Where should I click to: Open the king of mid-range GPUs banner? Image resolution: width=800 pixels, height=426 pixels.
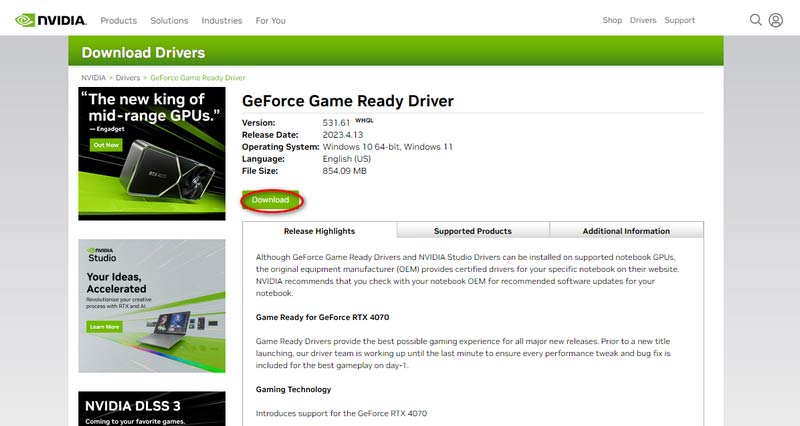click(152, 154)
